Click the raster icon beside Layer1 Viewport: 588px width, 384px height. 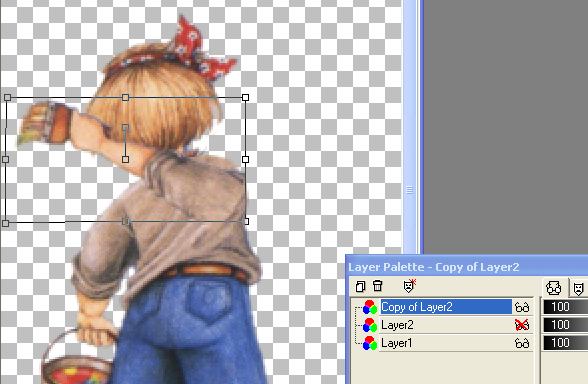(369, 343)
